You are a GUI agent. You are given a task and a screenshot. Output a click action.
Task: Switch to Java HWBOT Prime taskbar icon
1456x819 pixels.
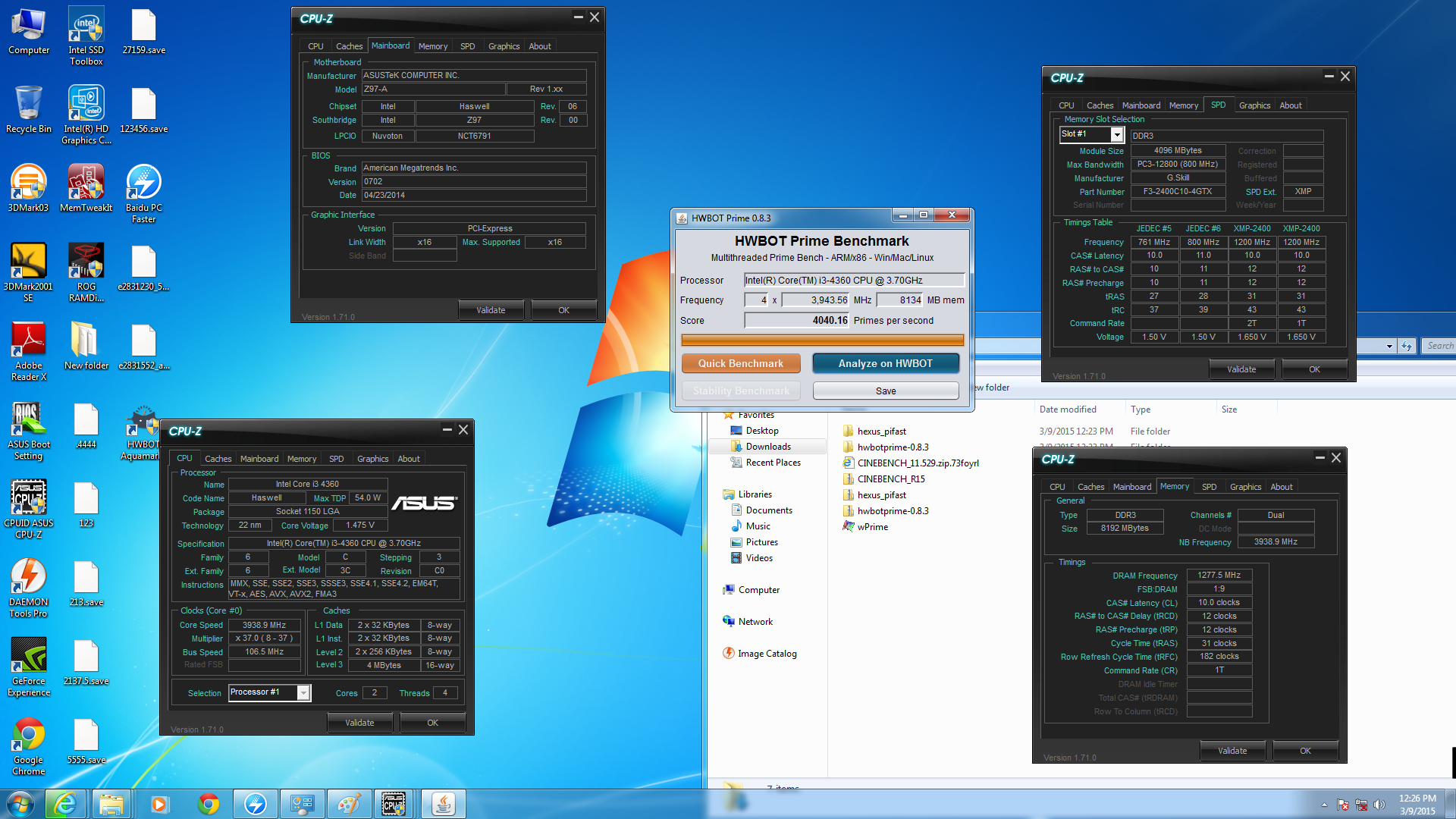444,804
